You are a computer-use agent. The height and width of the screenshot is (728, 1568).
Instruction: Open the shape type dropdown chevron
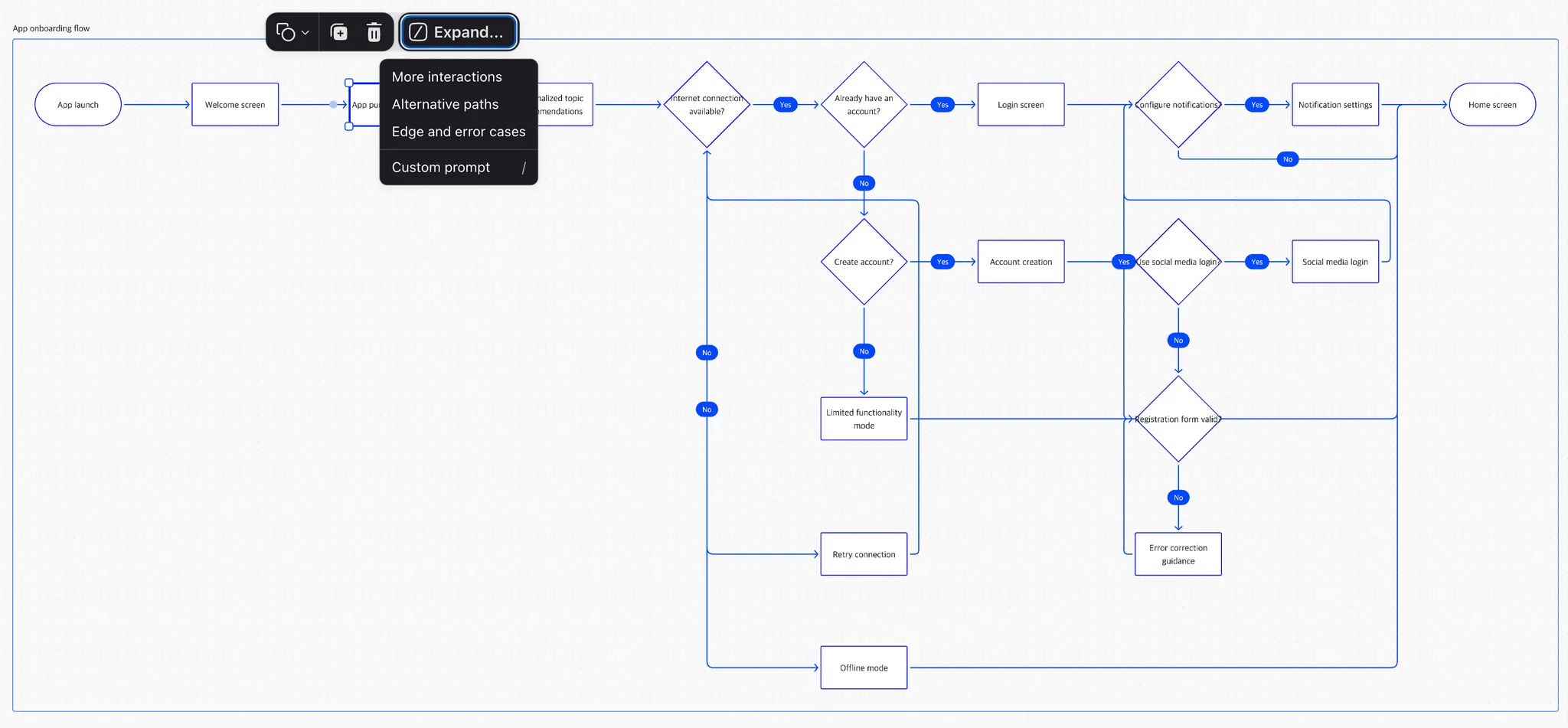point(305,32)
